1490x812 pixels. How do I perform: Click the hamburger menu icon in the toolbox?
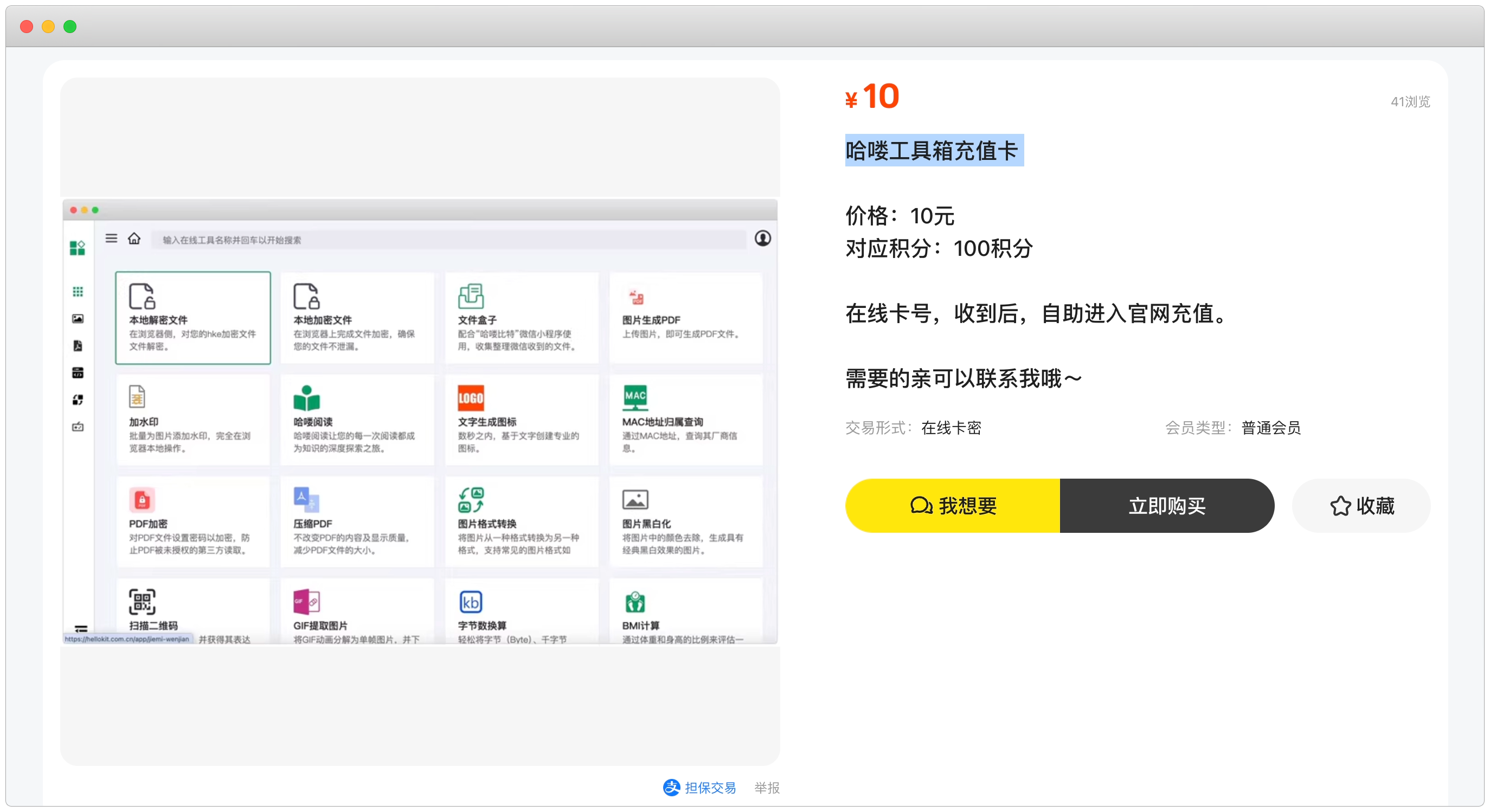click(x=112, y=239)
